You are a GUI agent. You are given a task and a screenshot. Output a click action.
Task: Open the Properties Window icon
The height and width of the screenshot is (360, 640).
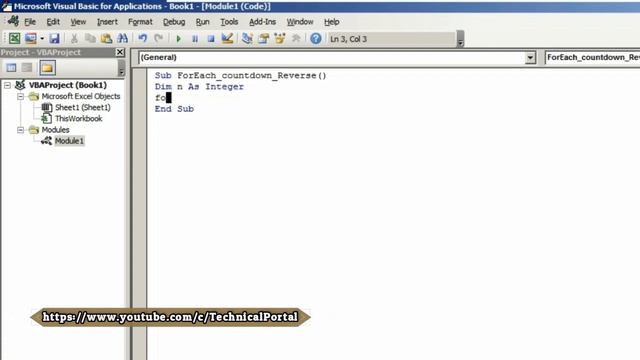tap(264, 39)
